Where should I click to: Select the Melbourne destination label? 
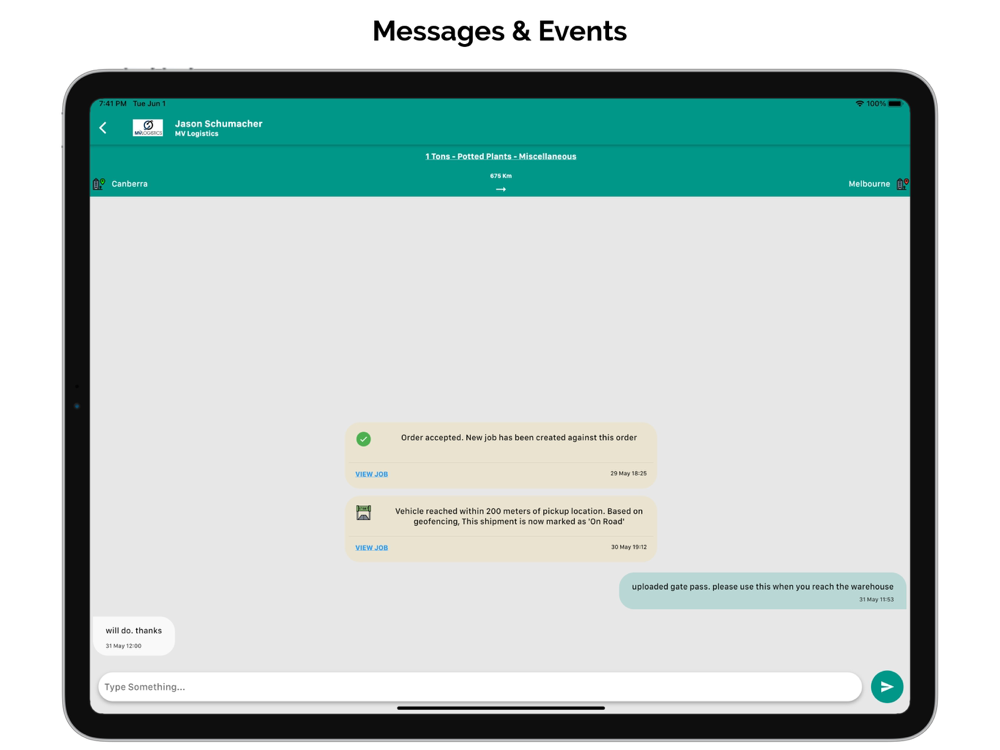tap(869, 184)
